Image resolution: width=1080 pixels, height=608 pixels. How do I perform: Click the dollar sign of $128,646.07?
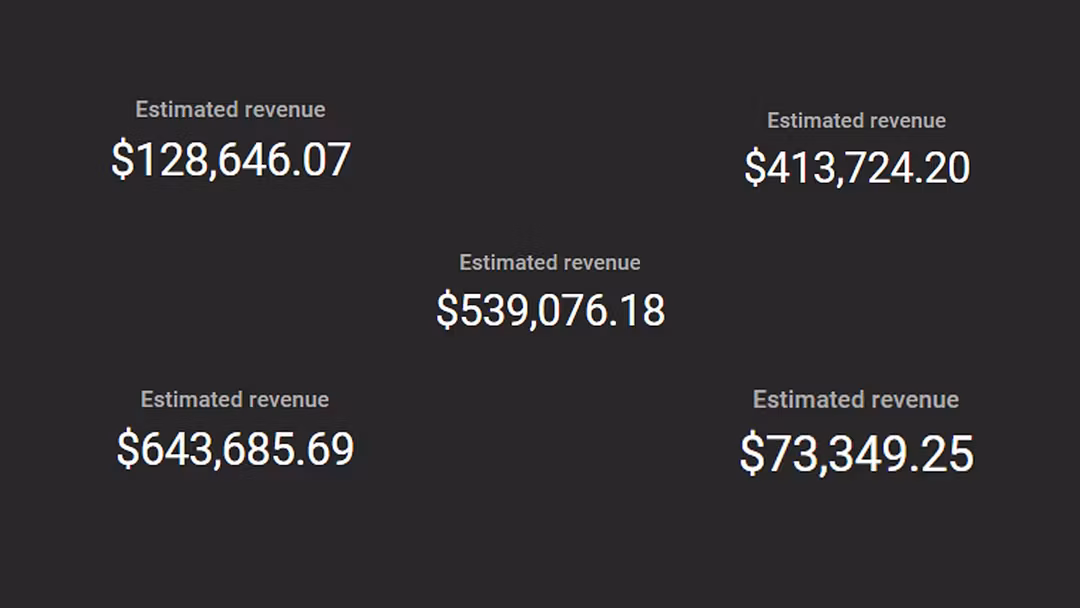[x=122, y=160]
